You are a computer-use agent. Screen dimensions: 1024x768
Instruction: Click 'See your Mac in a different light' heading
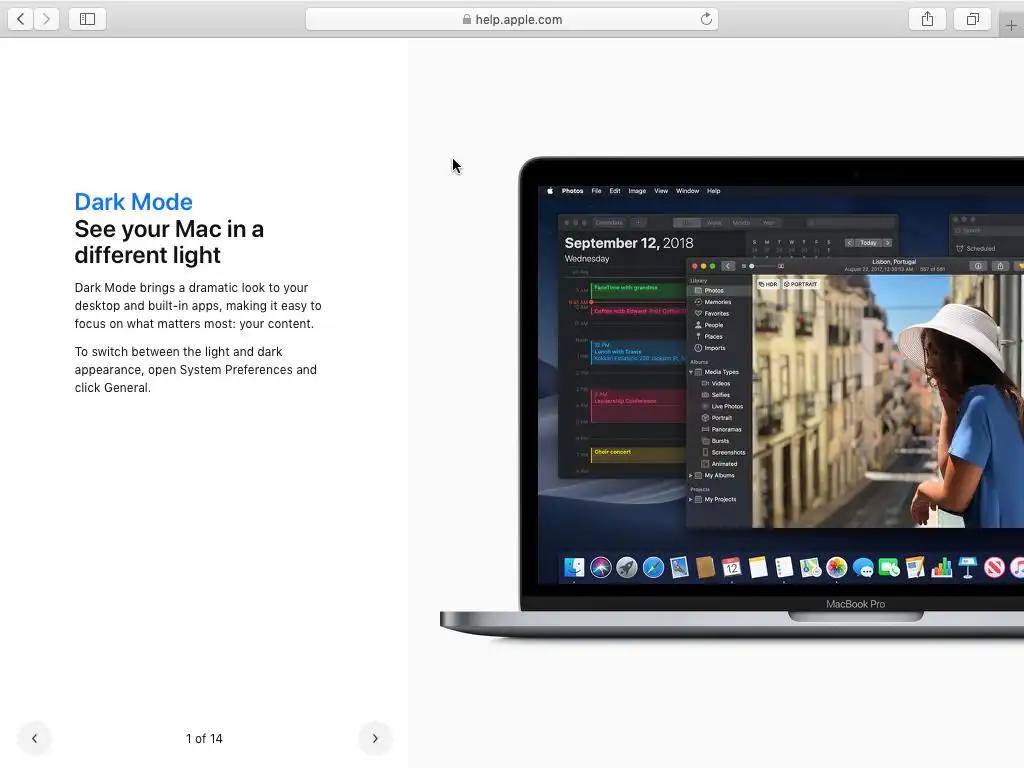[169, 242]
